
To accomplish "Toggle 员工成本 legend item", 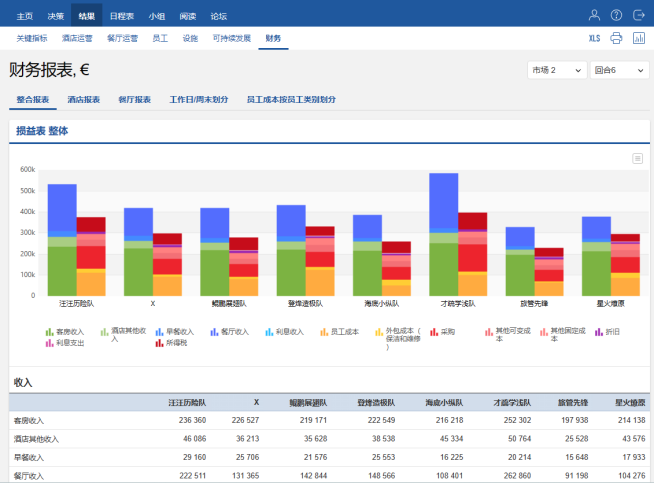I will pos(340,332).
